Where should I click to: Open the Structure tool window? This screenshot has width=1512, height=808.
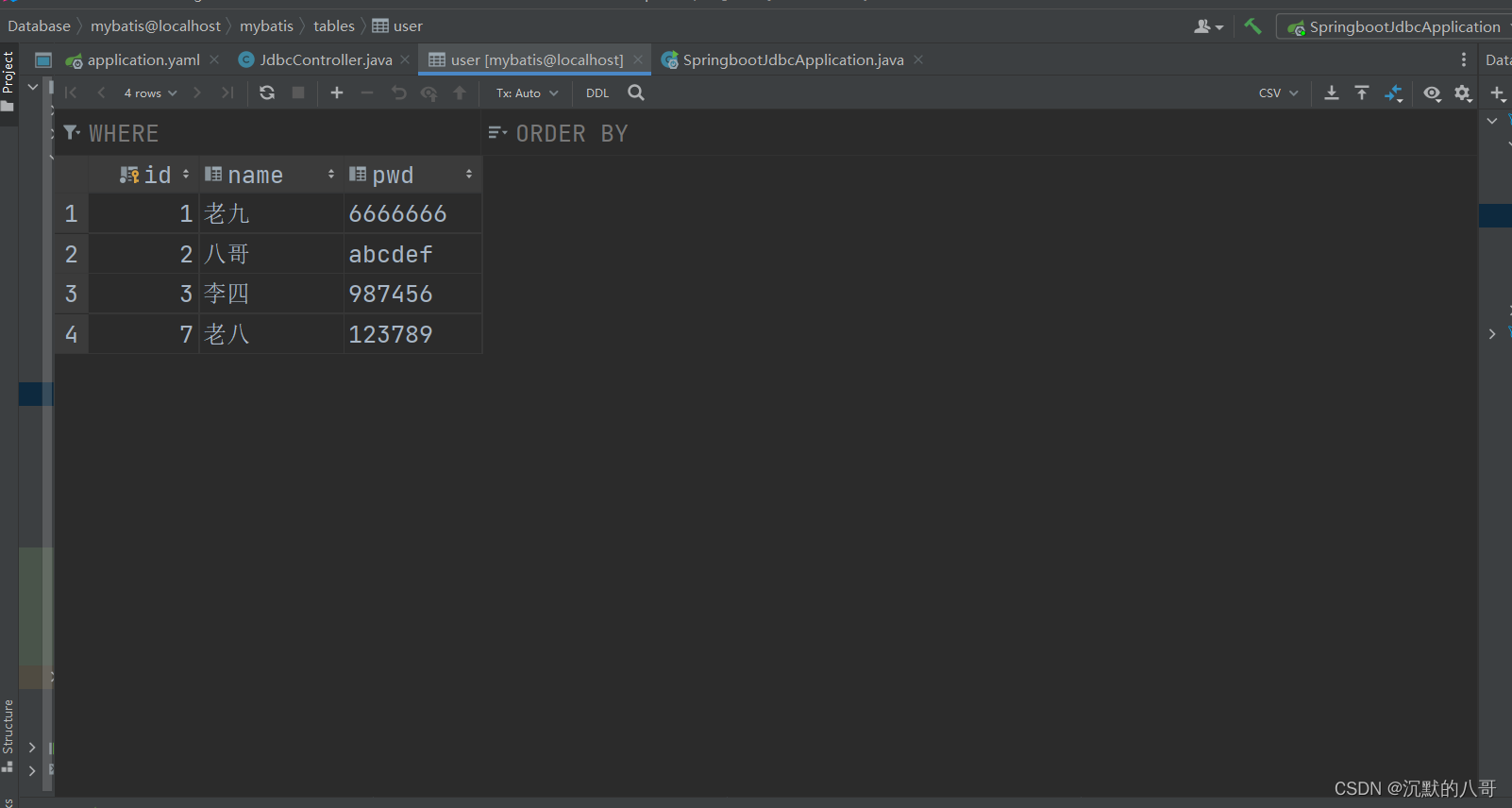click(x=8, y=735)
